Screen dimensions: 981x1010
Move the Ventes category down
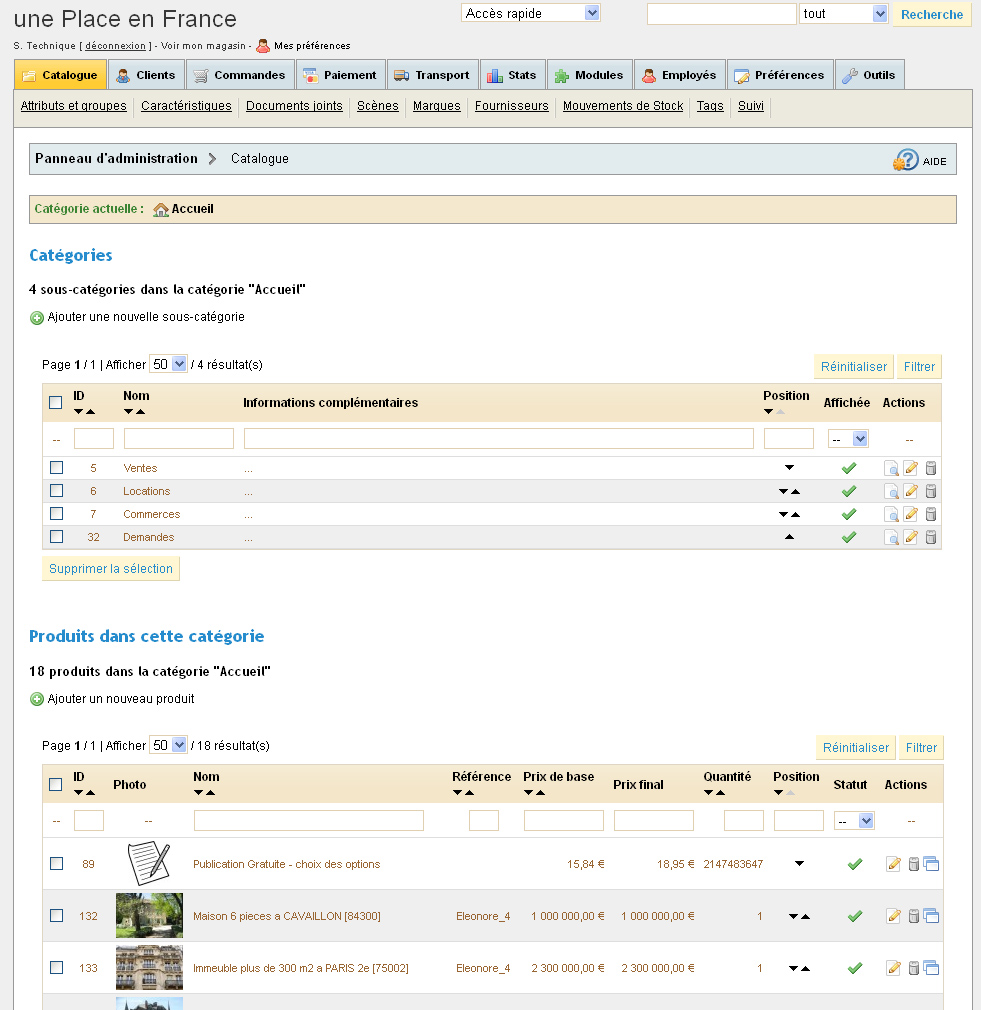tap(789, 468)
